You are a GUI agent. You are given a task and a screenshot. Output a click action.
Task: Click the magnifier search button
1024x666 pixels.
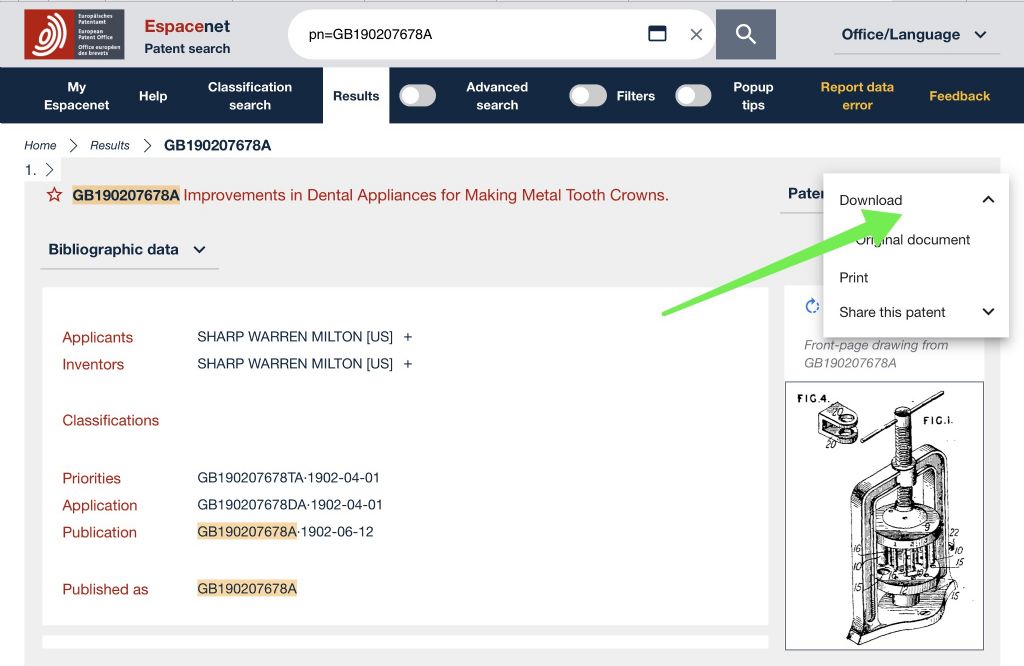coord(746,34)
